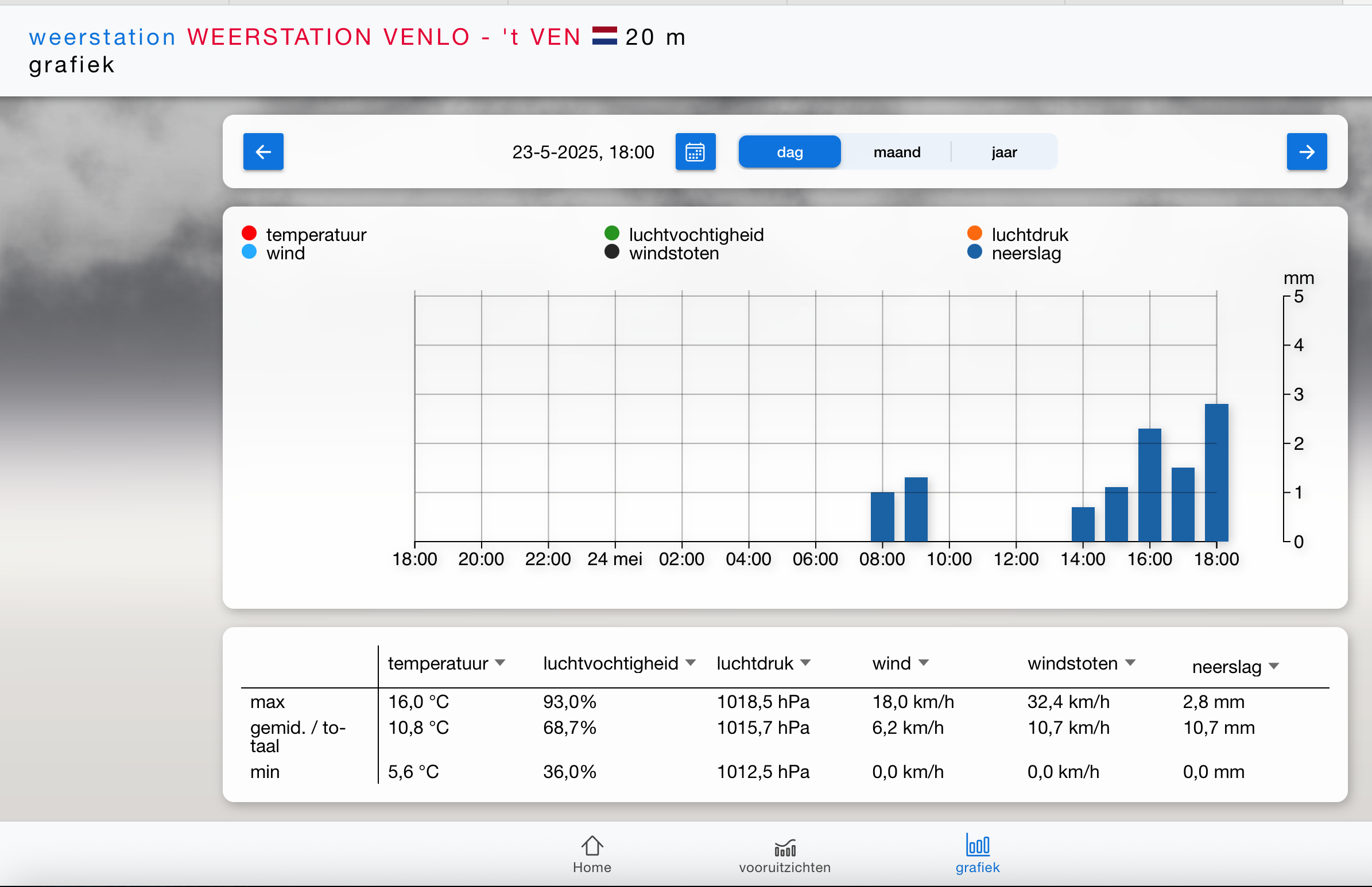The height and width of the screenshot is (887, 1372).
Task: Expand the temperatuur column dropdown arrow
Action: (500, 663)
